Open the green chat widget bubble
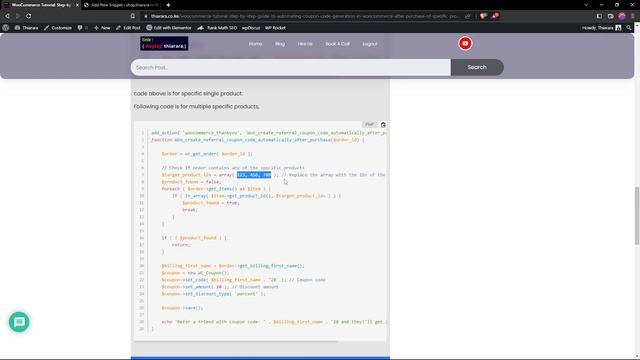640x360 pixels. 19,322
